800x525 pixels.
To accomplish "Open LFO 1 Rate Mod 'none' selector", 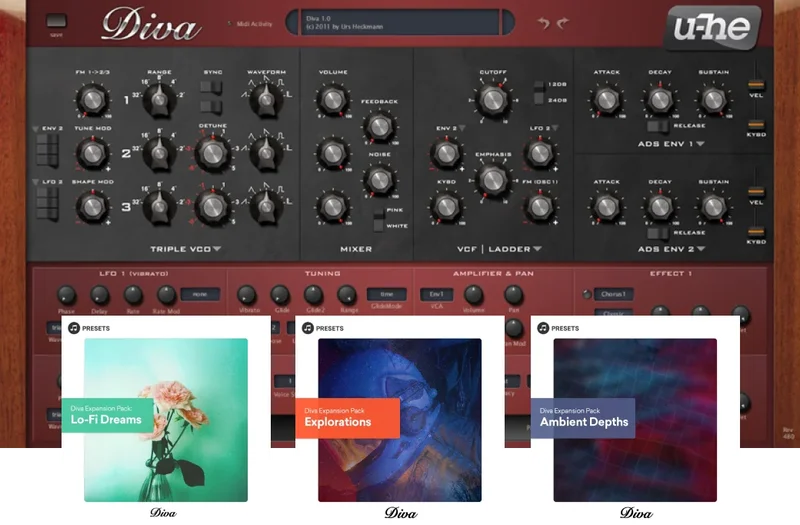I will click(200, 294).
